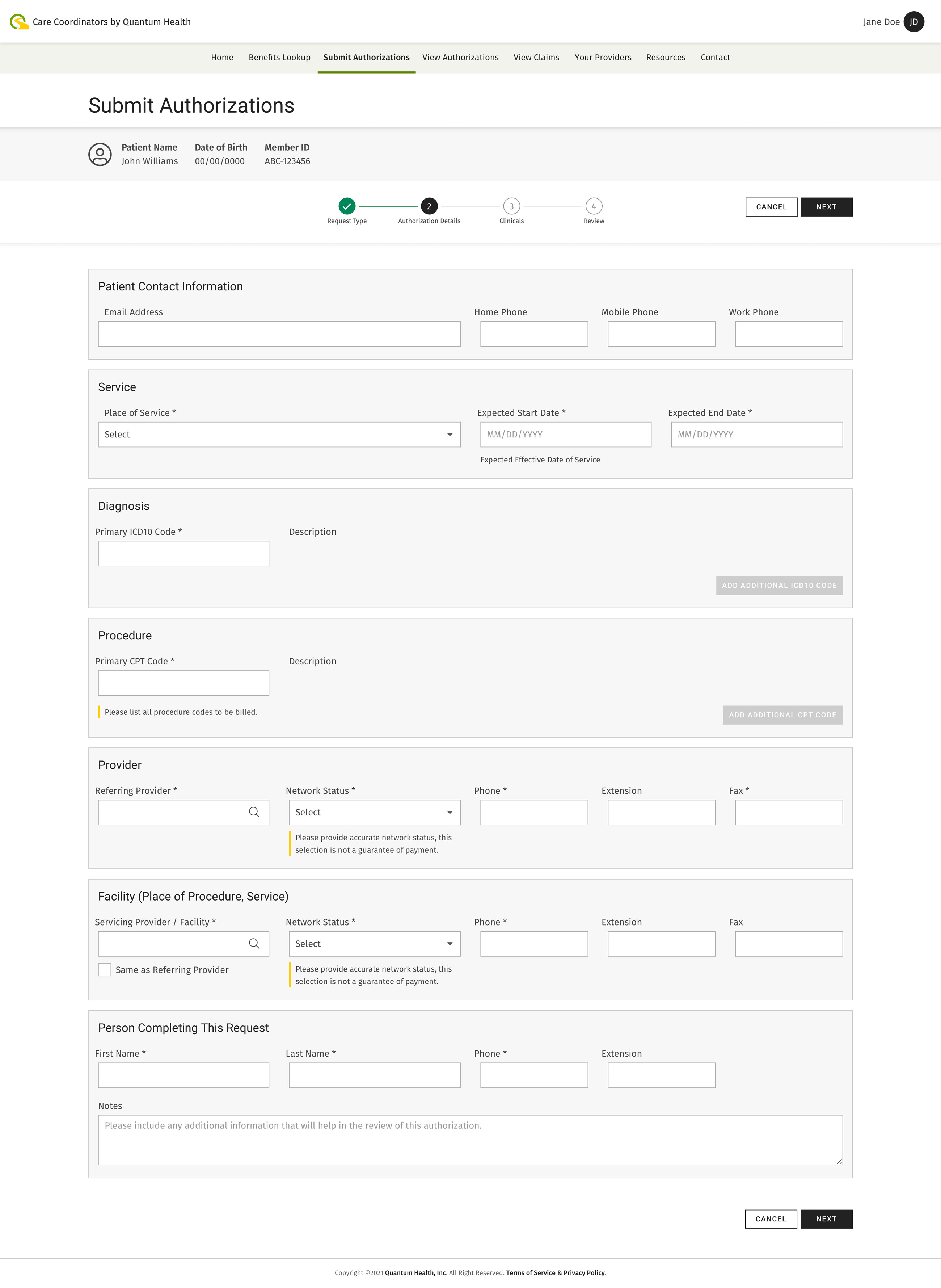Click Add Additional ICD10 Code button
Viewport: 941px width, 1288px height.
[779, 585]
